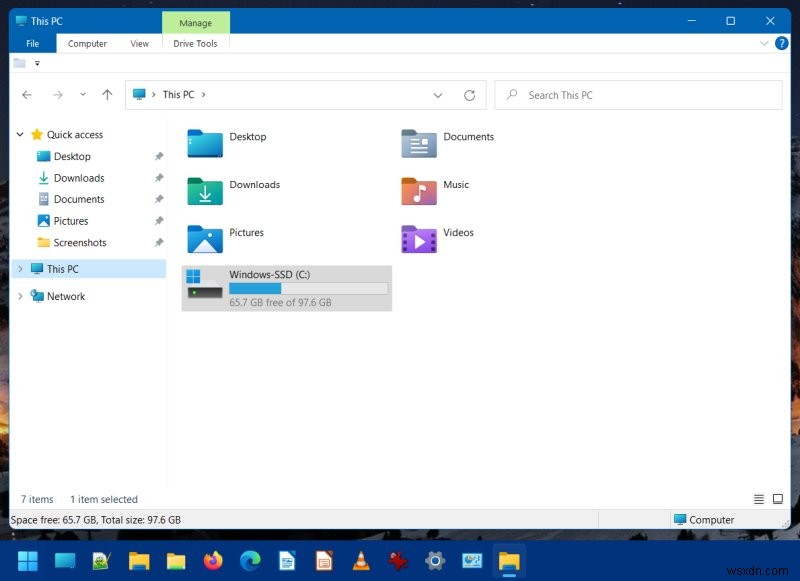Switch to the View ribbon tab
The image size is (800, 581).
point(139,43)
